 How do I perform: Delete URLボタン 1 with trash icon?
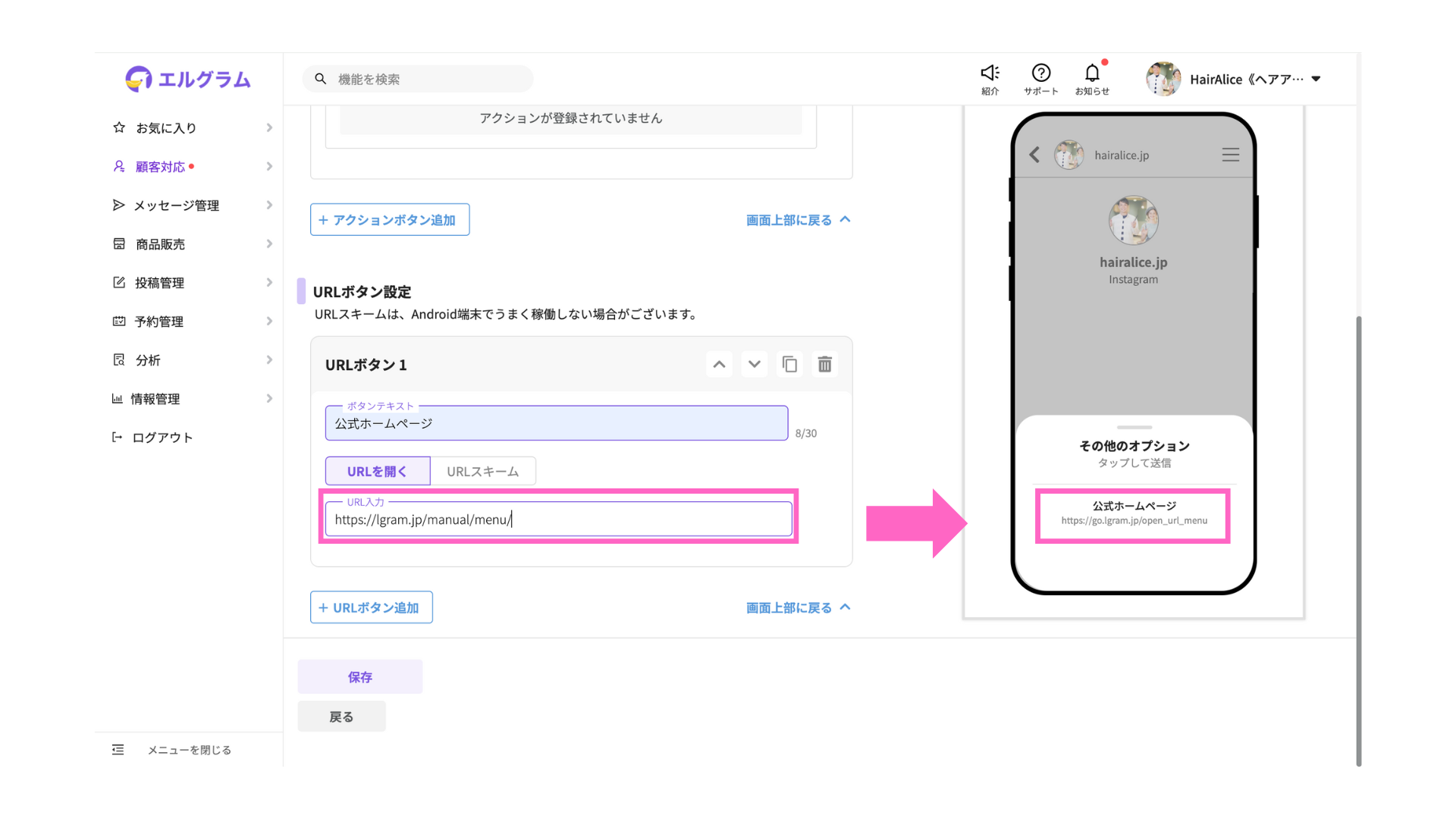[x=825, y=365]
